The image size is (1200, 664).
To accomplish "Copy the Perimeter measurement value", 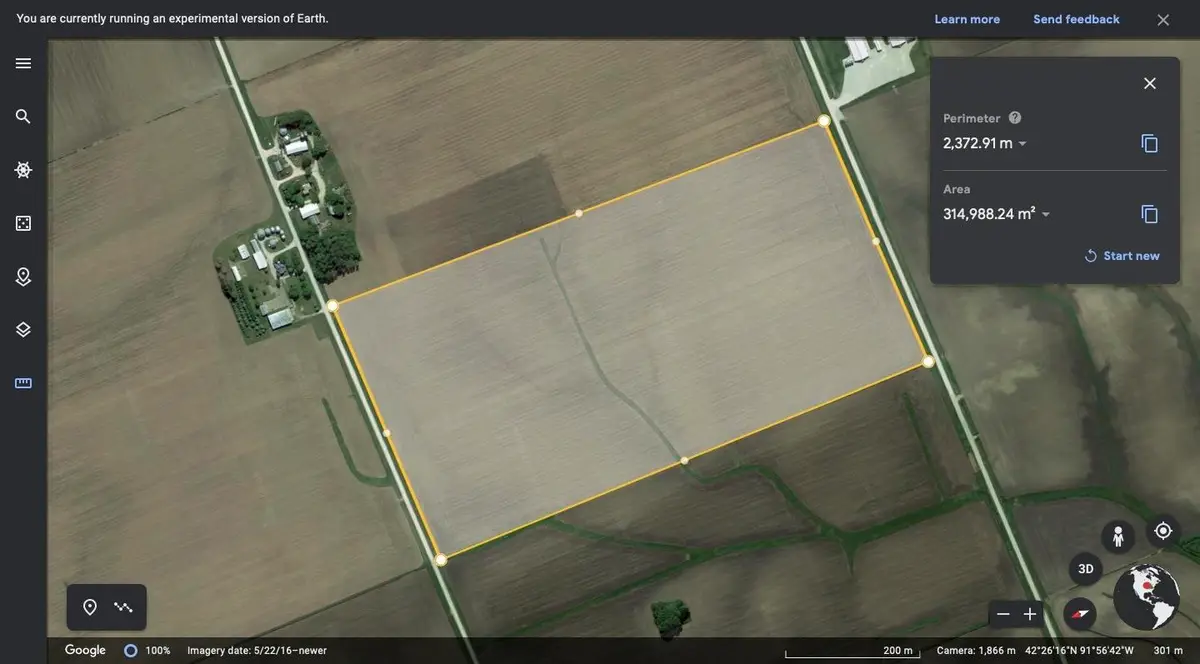I will [1149, 142].
